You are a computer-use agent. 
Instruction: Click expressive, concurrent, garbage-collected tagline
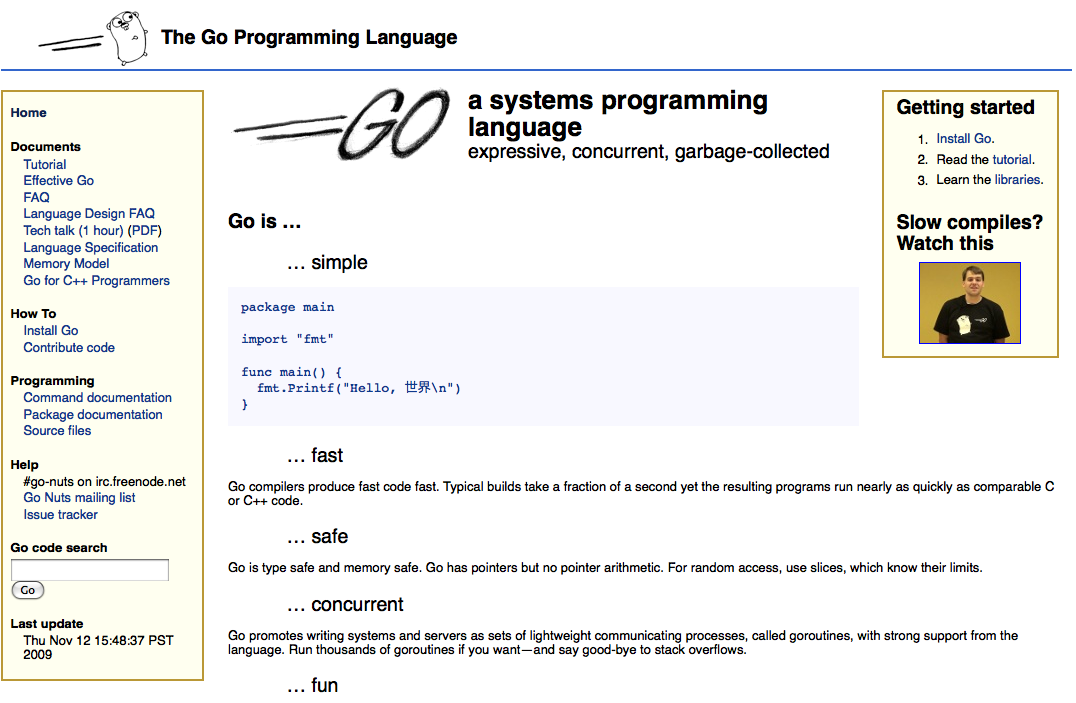tap(648, 152)
